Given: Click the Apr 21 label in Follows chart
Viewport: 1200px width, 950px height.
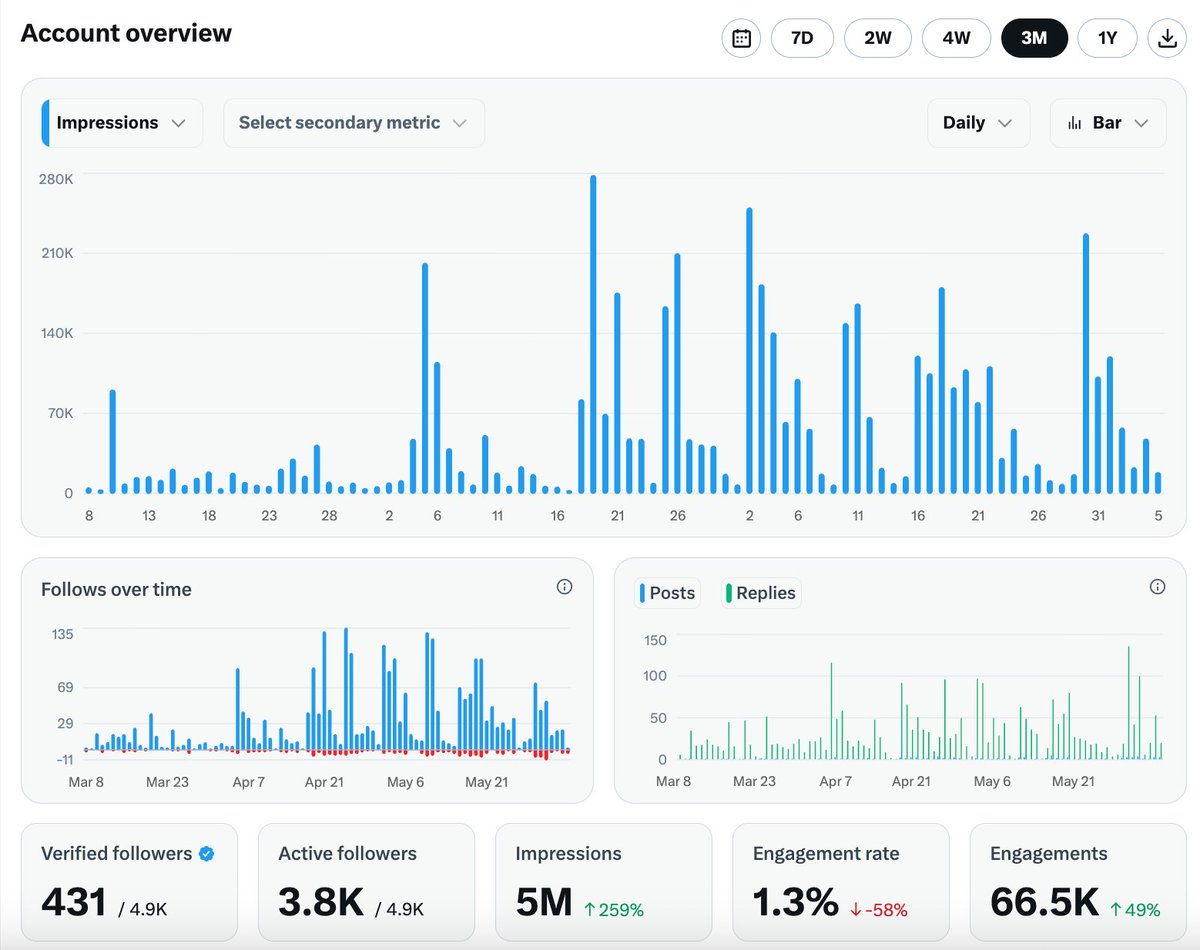Looking at the screenshot, I should click(x=324, y=782).
